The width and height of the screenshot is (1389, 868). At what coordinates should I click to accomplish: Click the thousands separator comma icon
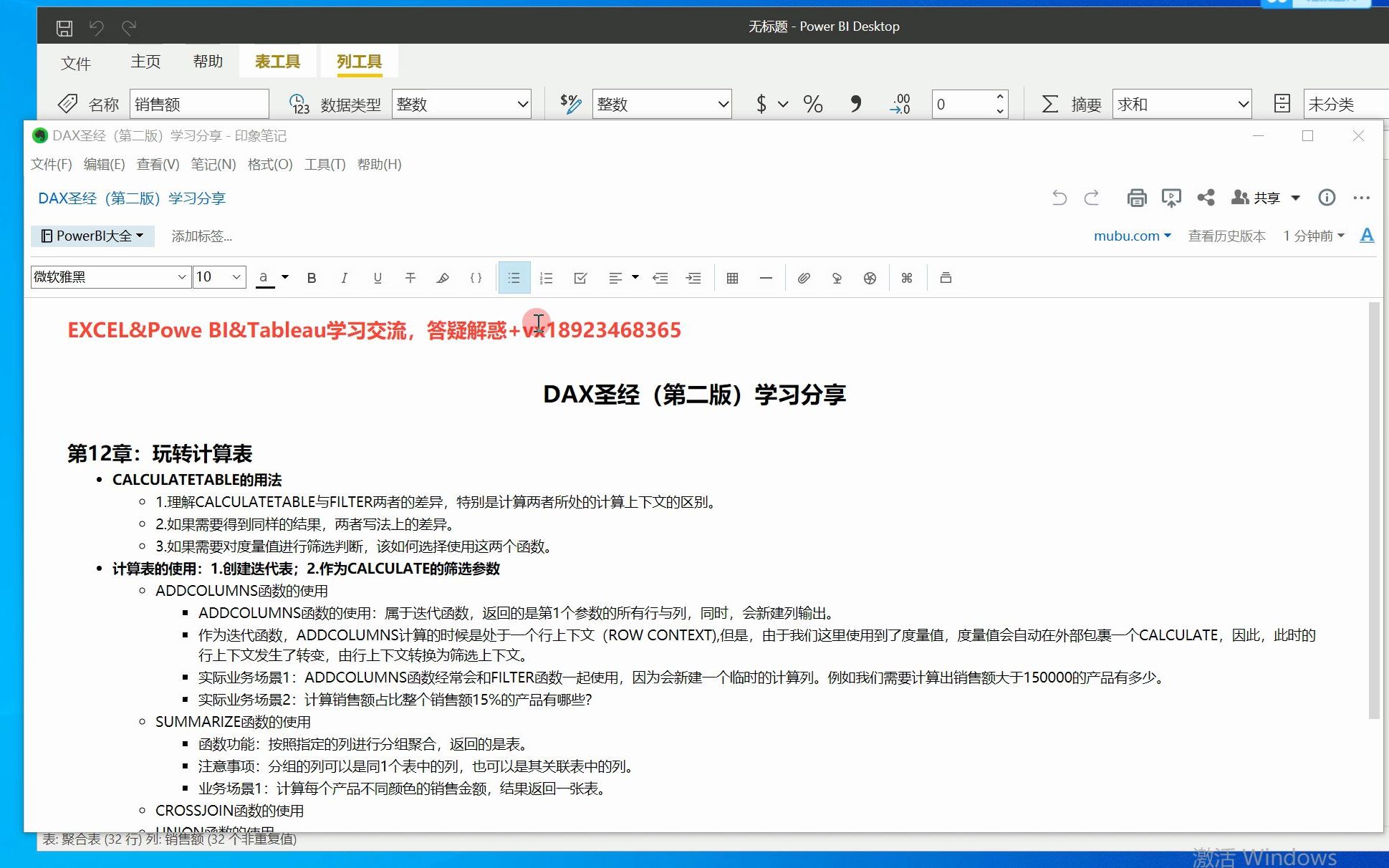click(855, 105)
